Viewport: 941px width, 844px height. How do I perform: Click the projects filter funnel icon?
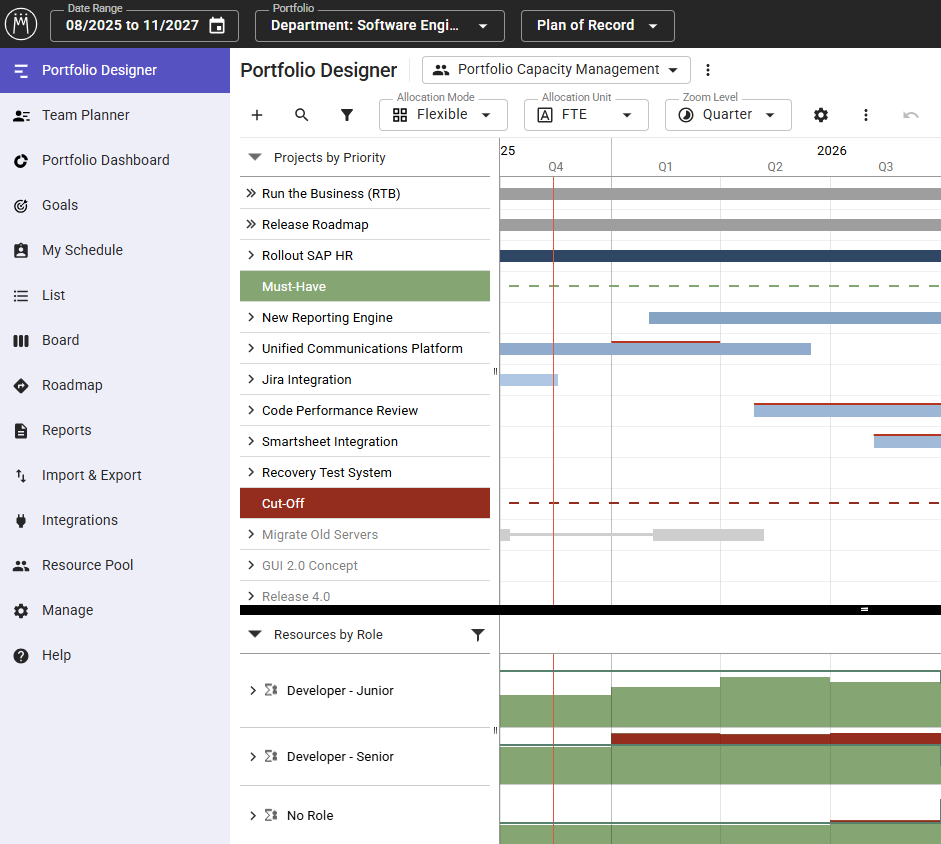(347, 115)
